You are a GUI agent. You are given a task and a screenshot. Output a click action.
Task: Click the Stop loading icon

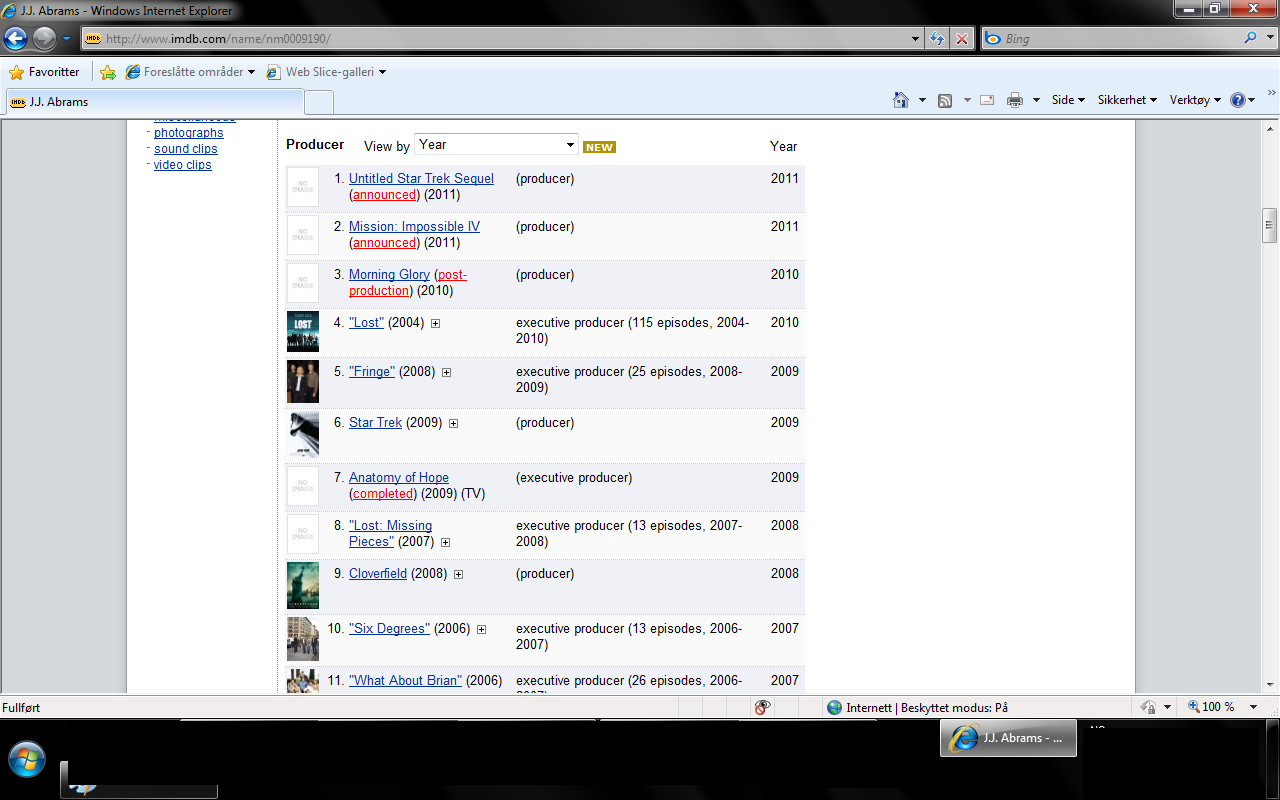962,39
